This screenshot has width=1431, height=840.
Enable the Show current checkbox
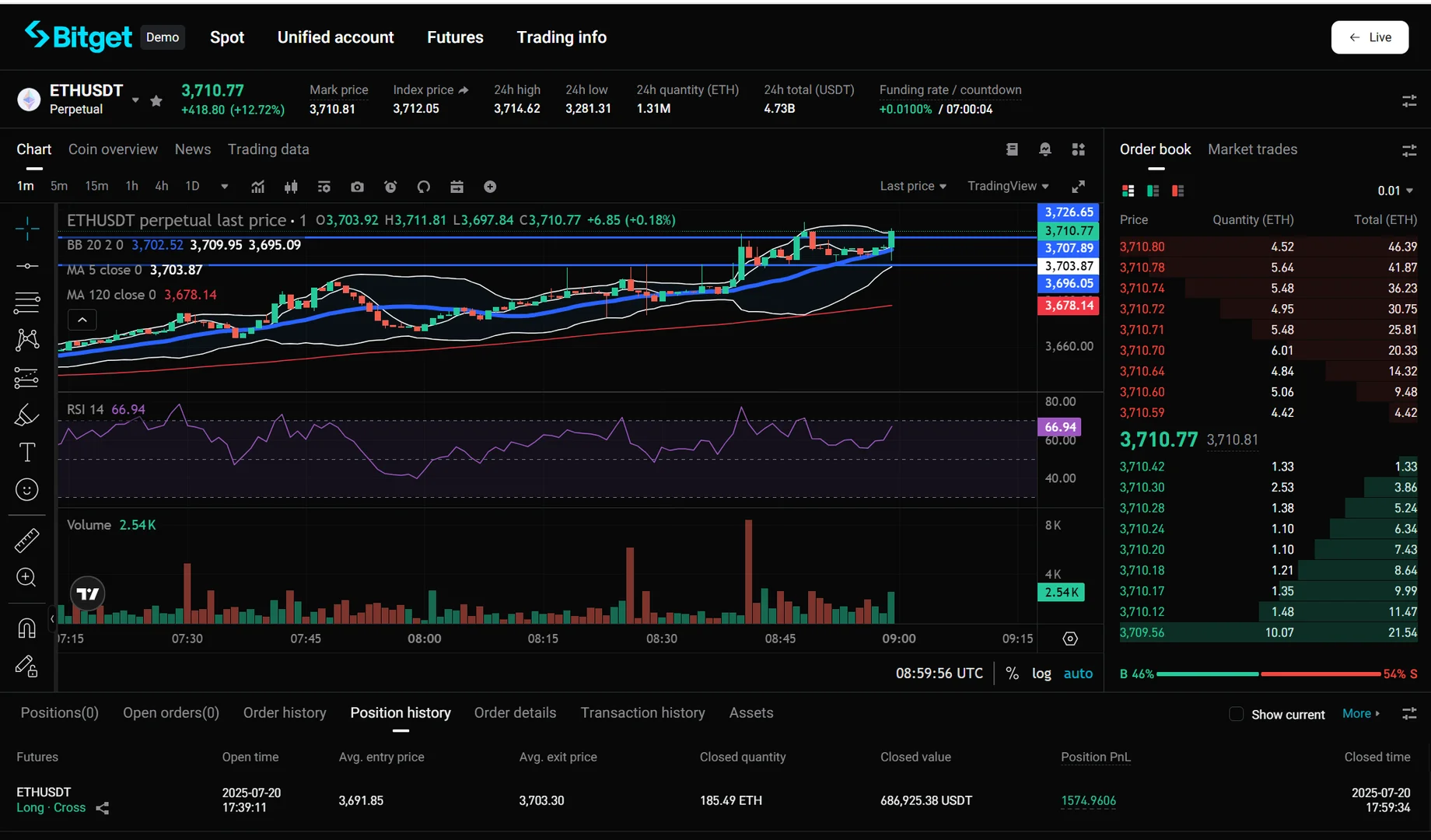[1236, 714]
